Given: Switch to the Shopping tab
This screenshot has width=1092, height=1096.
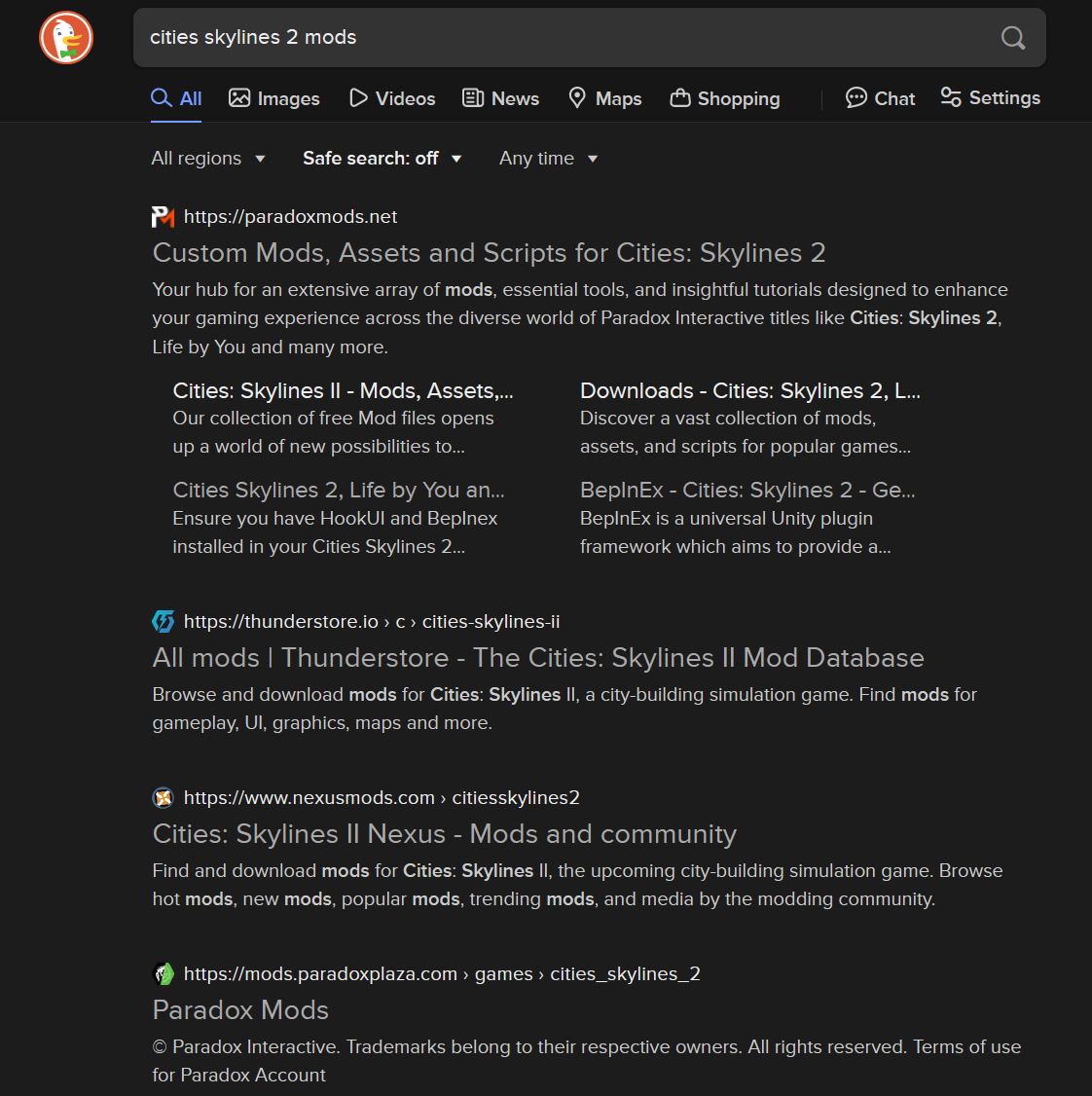Looking at the screenshot, I should coord(725,98).
